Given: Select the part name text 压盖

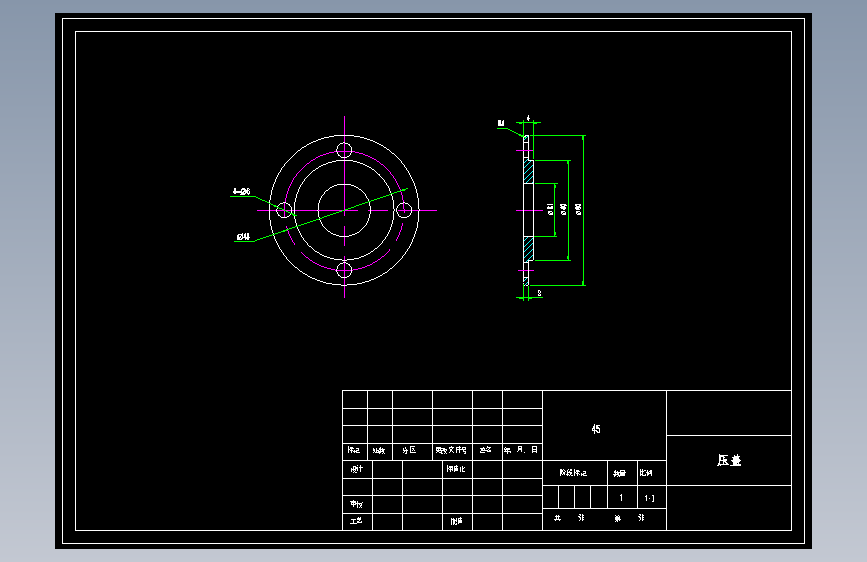Looking at the screenshot, I should 729,460.
